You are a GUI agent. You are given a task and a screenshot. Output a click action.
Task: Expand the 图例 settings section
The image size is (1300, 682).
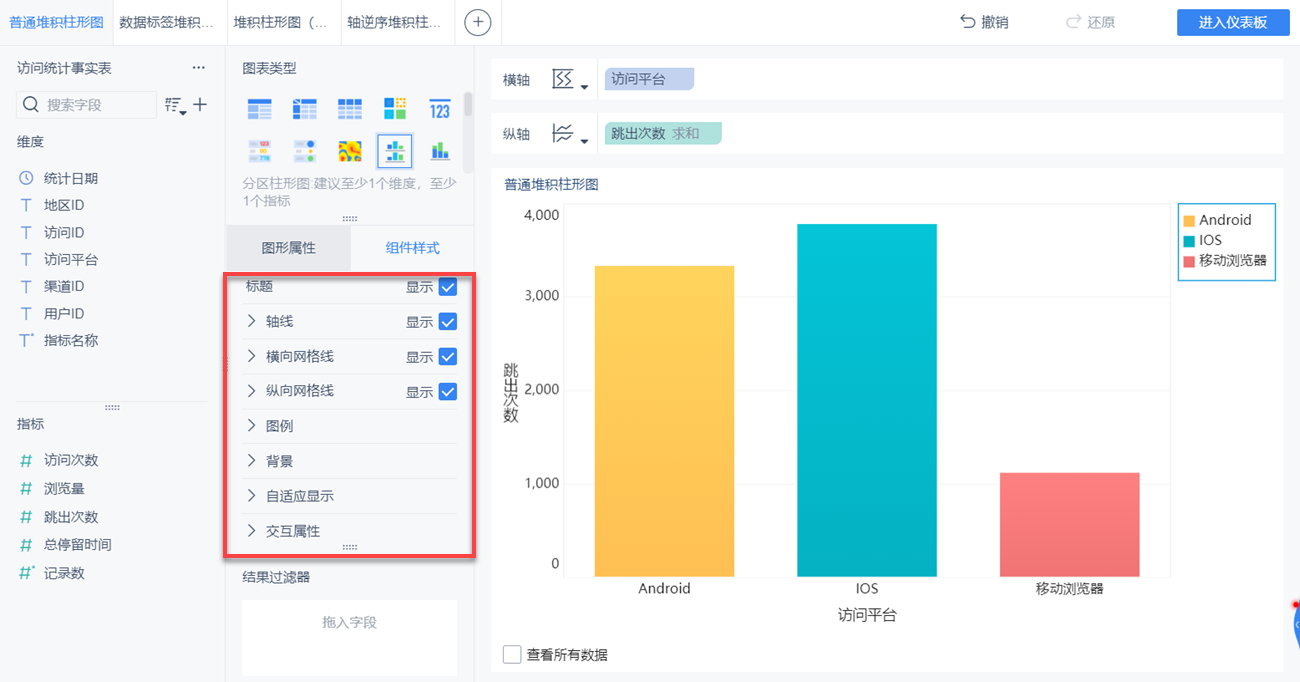point(252,426)
